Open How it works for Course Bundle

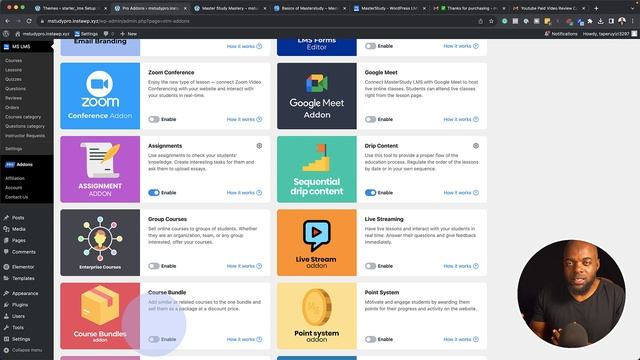coord(244,339)
